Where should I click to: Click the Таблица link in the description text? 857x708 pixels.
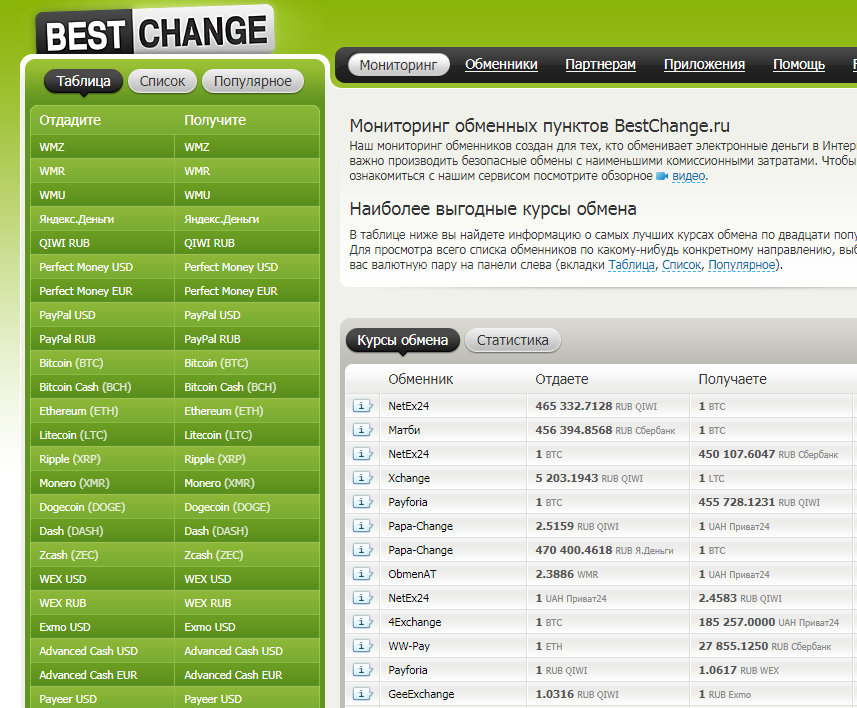click(x=631, y=265)
